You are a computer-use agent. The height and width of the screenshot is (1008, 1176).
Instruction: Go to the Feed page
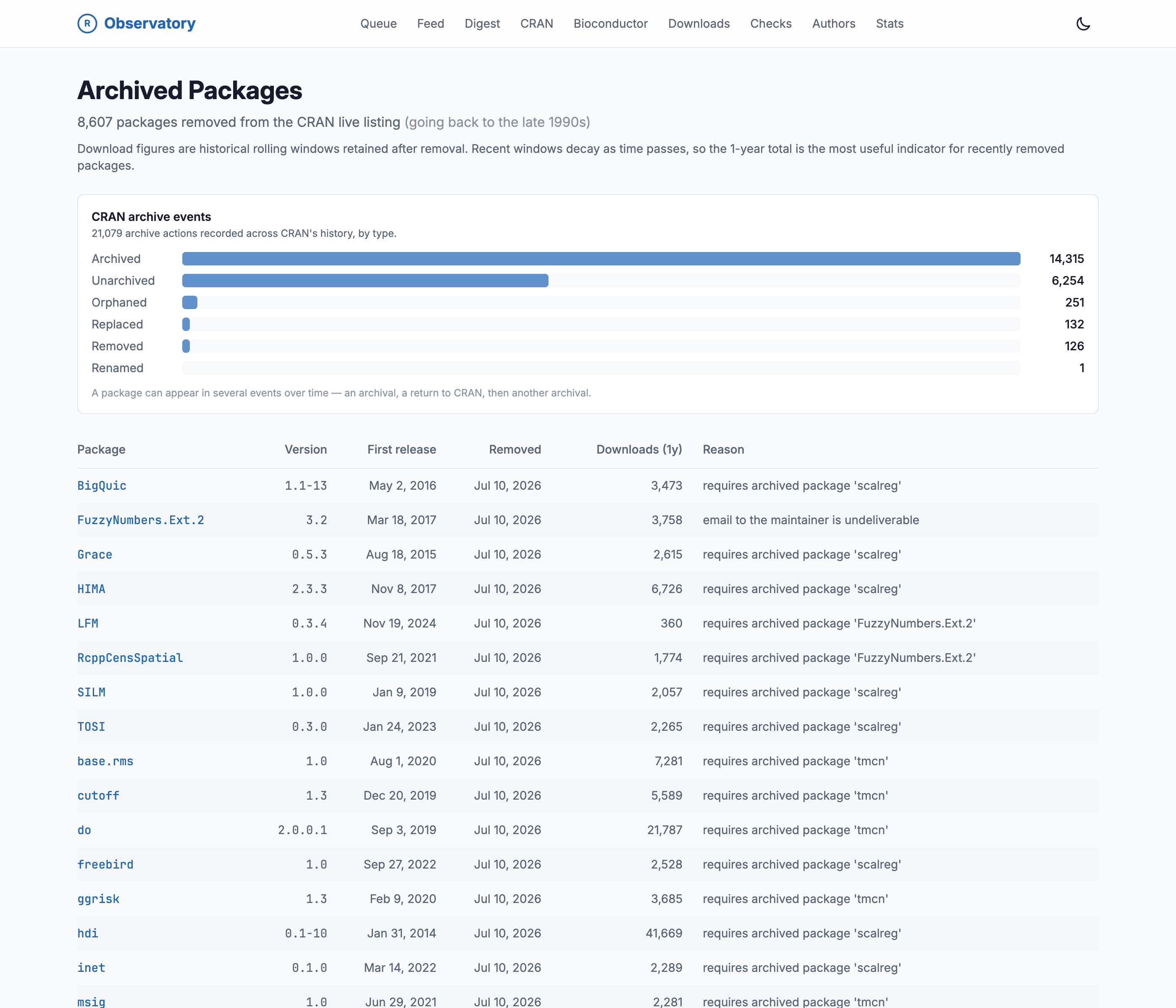tap(431, 23)
